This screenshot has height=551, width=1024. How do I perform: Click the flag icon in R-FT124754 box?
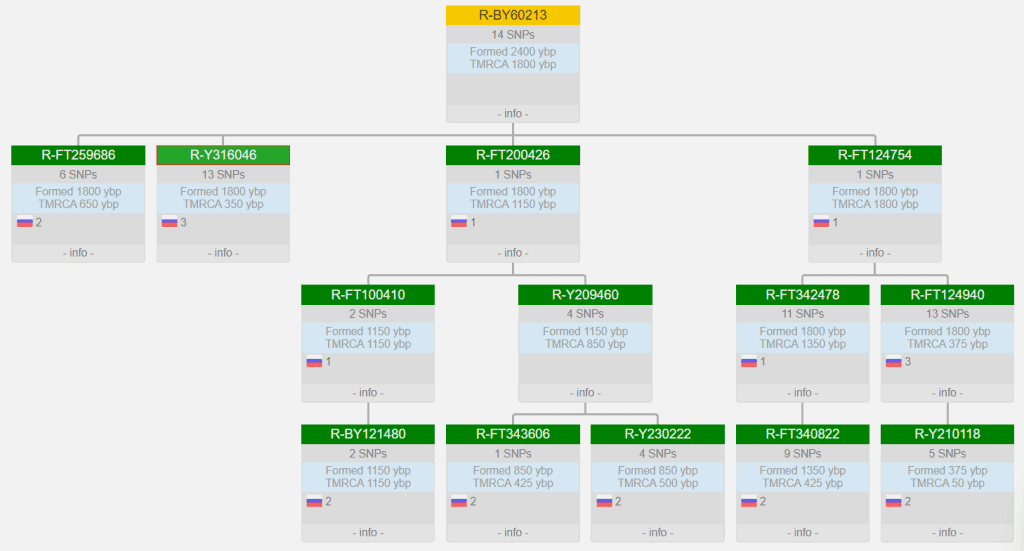[821, 222]
